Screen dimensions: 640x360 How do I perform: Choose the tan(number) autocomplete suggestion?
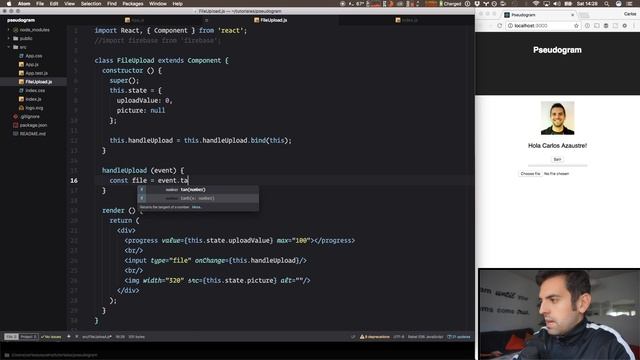tap(198, 189)
